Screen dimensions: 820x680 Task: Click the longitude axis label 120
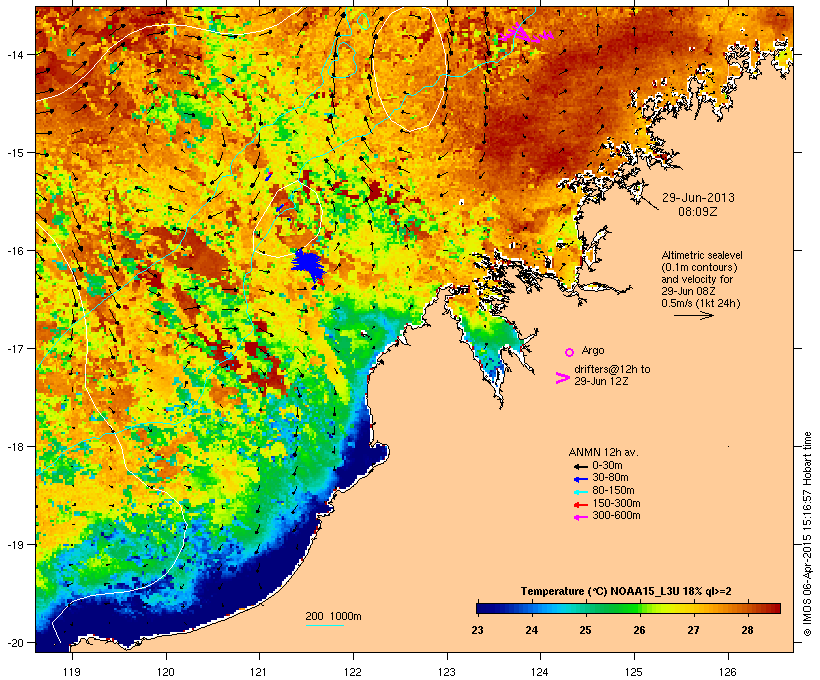point(166,672)
